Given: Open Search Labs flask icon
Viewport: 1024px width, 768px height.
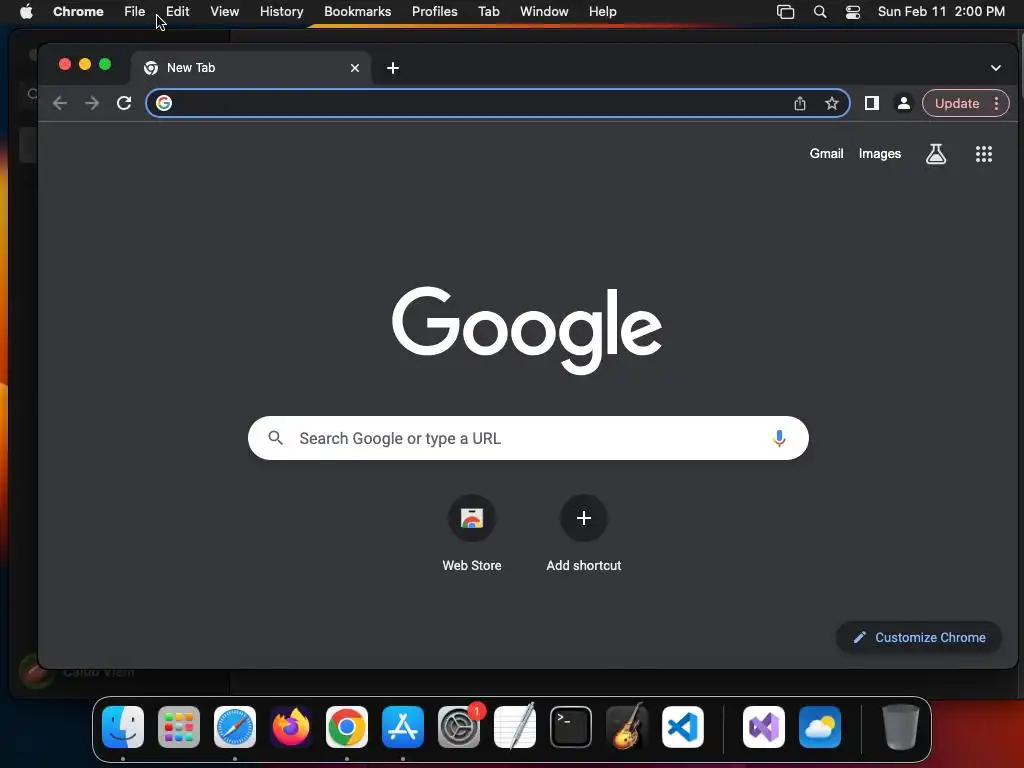Looking at the screenshot, I should click(x=936, y=154).
